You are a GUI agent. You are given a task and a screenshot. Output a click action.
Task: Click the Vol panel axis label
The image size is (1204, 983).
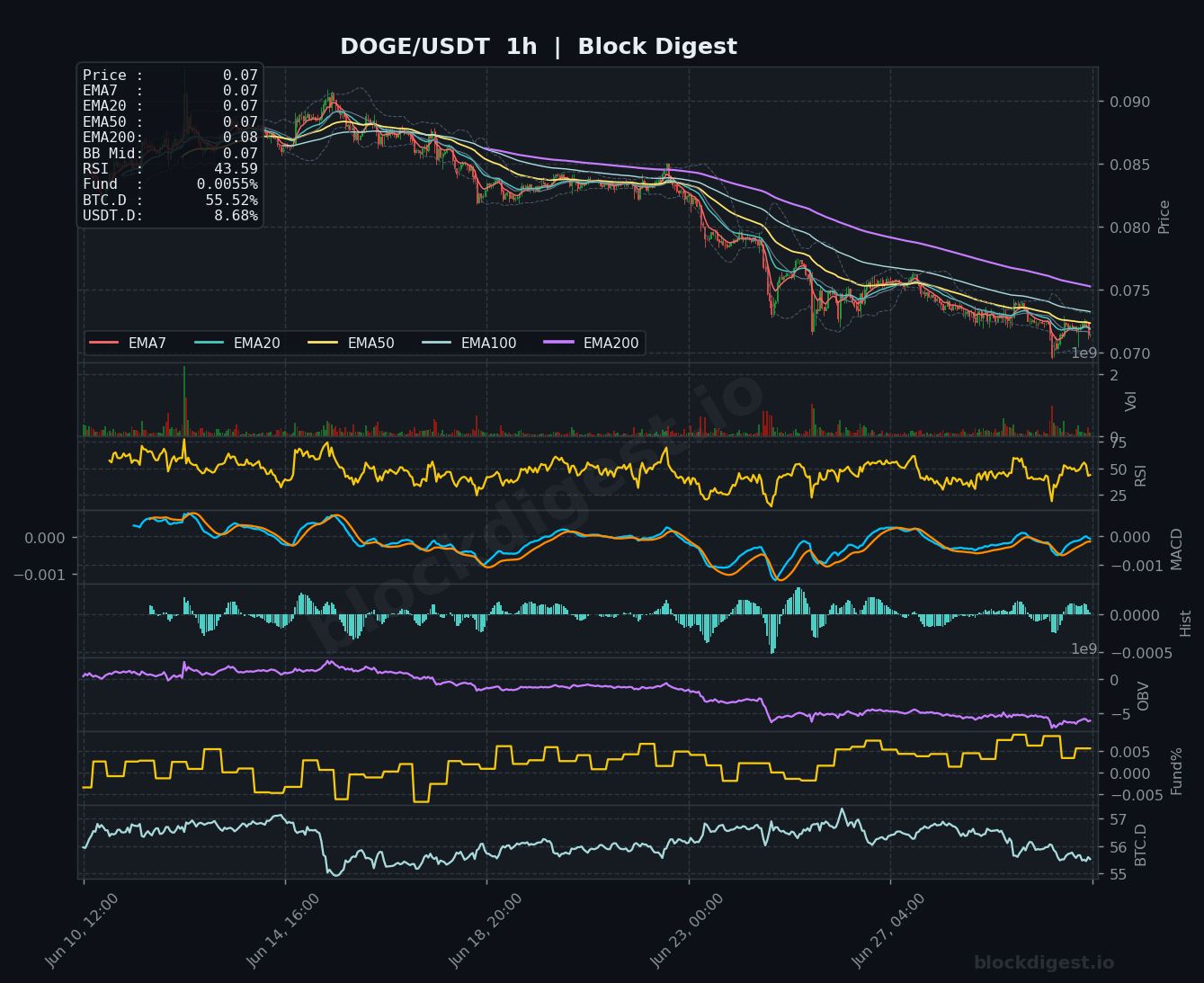click(1131, 401)
